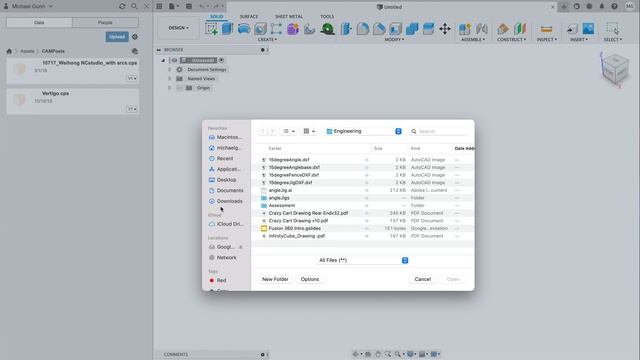Click Create Sketch icon in Fusion toolbar

[211, 29]
